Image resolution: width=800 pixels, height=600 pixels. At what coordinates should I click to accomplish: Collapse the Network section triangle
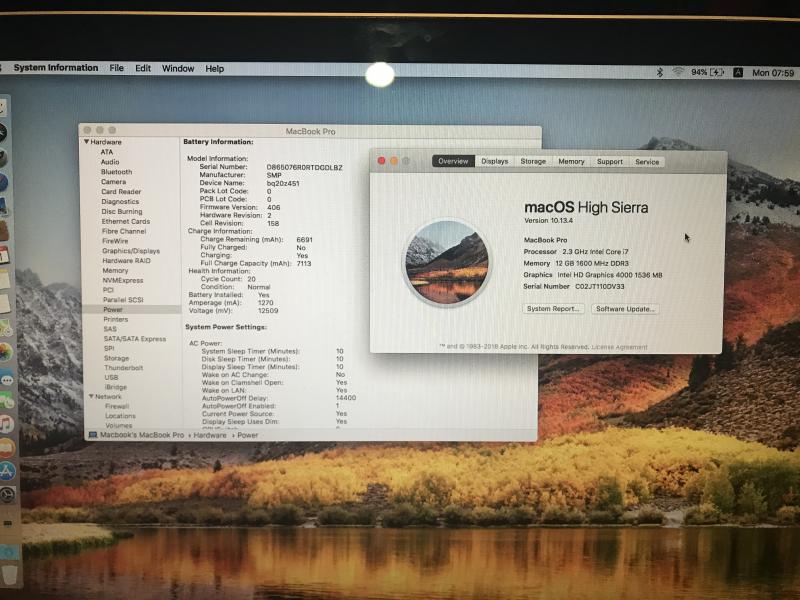tap(91, 396)
